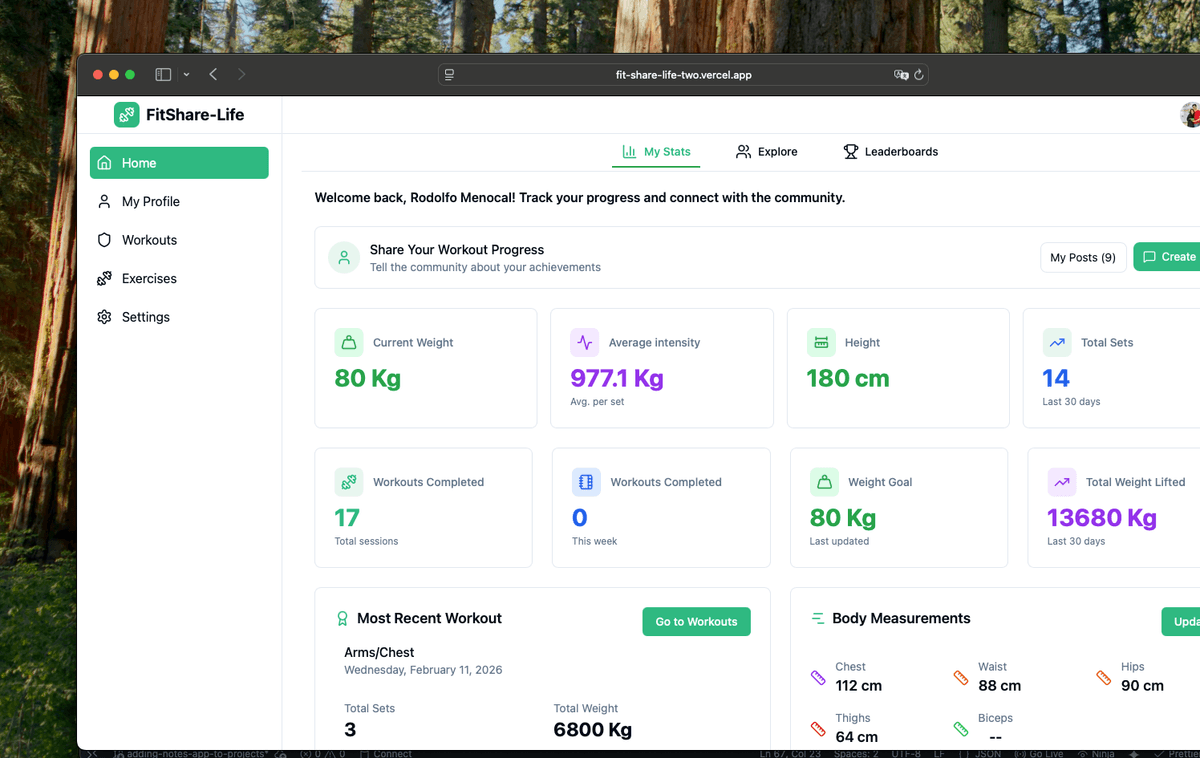Open My Posts (9)
The image size is (1200, 758).
tap(1083, 257)
